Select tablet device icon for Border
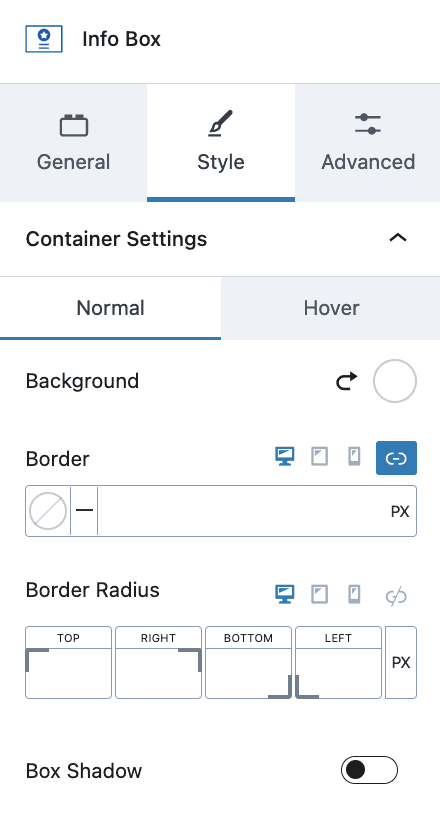 pyautogui.click(x=319, y=457)
